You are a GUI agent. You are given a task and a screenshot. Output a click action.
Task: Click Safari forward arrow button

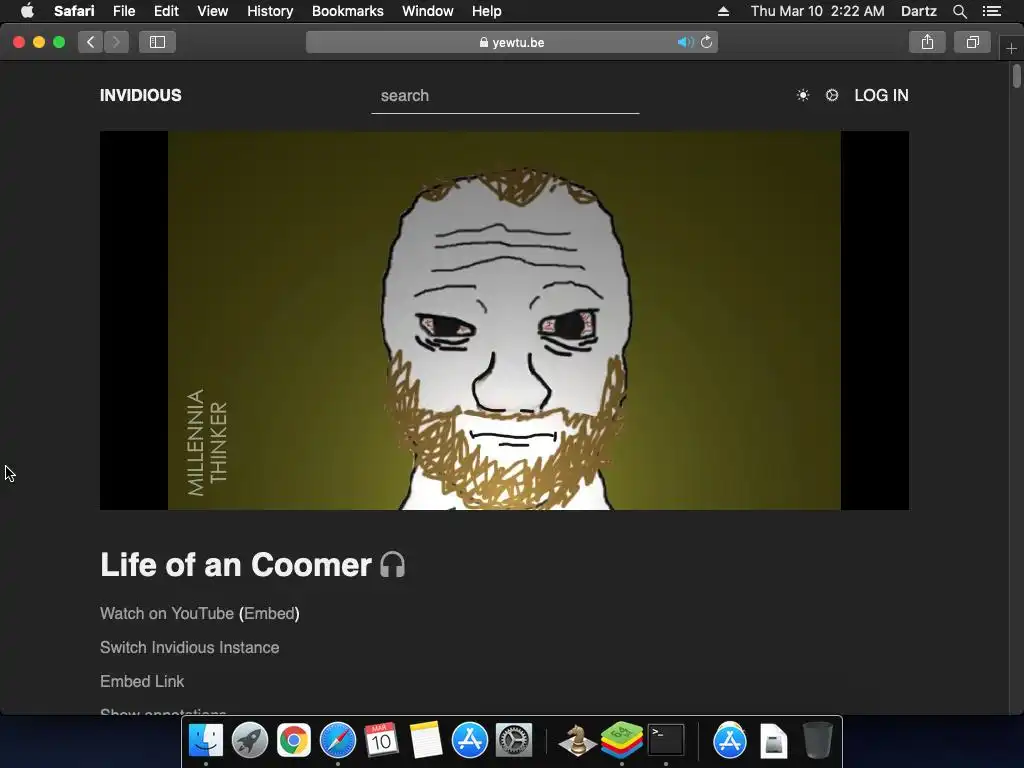click(x=116, y=42)
